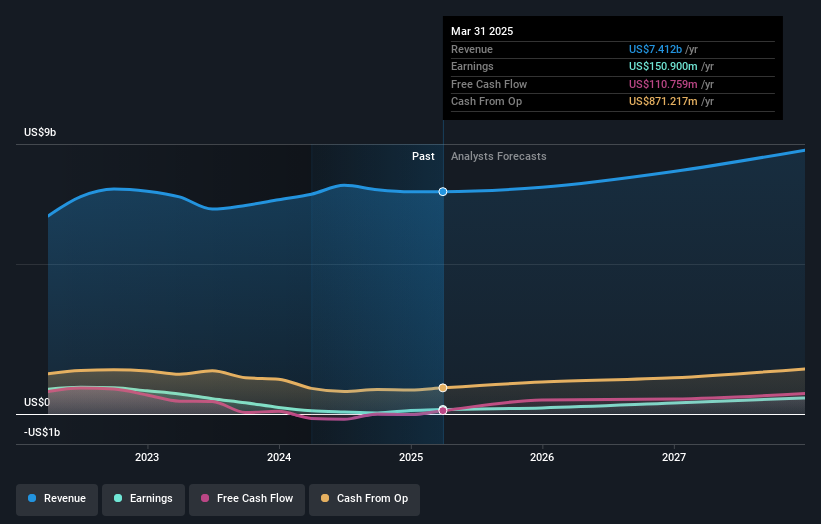Click the Earnings row label in tooltip
The image size is (821, 524).
[472, 66]
